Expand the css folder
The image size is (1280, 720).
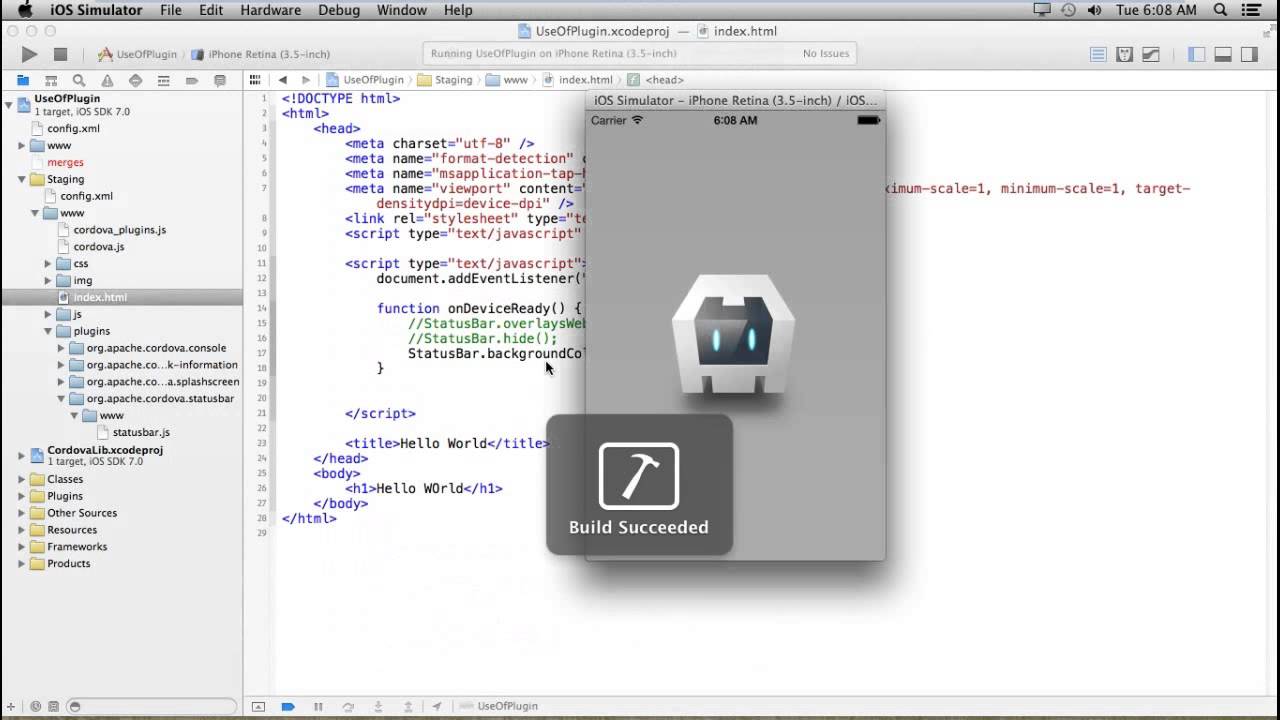point(48,264)
